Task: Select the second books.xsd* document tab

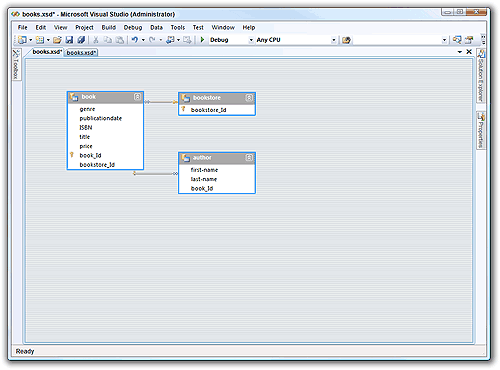Action: click(x=81, y=53)
